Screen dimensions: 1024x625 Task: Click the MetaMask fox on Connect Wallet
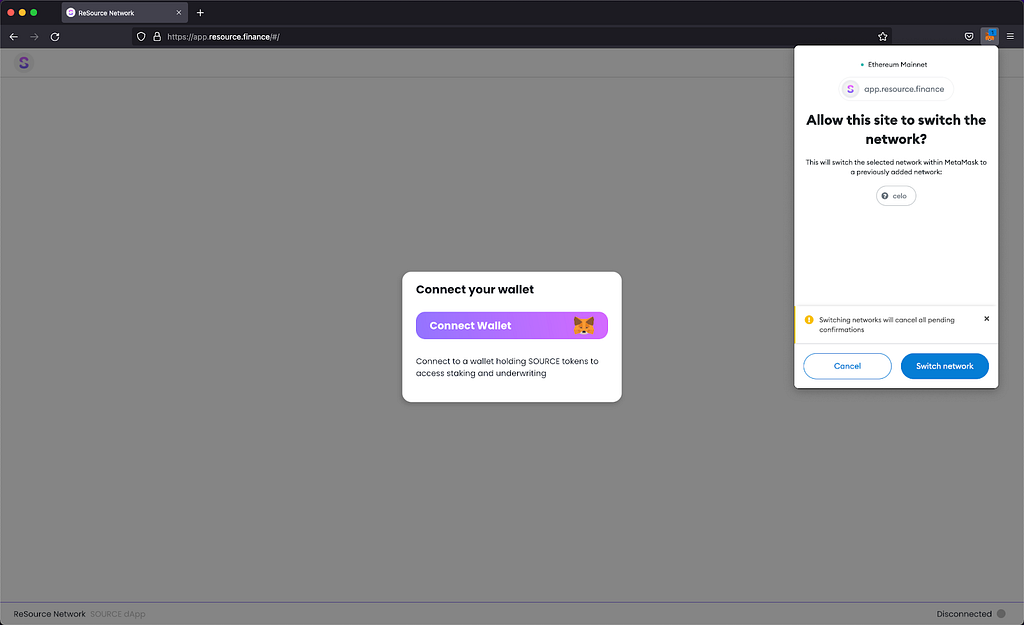coord(584,325)
